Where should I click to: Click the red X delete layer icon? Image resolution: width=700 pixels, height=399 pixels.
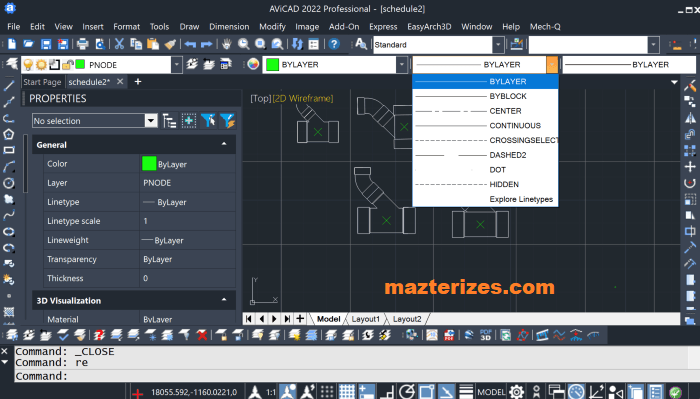202,335
